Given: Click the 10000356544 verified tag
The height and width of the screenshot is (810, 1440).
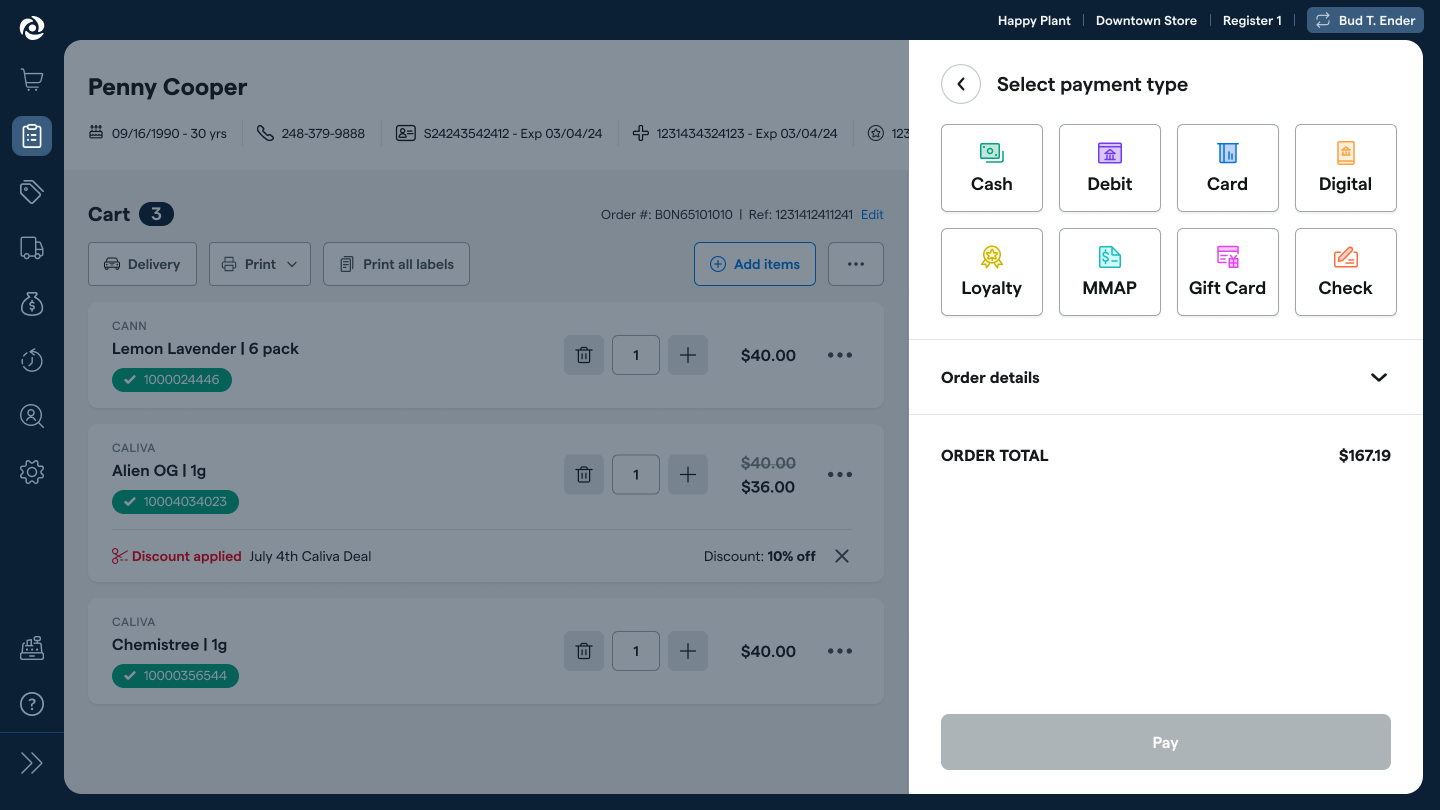Looking at the screenshot, I should [x=175, y=676].
